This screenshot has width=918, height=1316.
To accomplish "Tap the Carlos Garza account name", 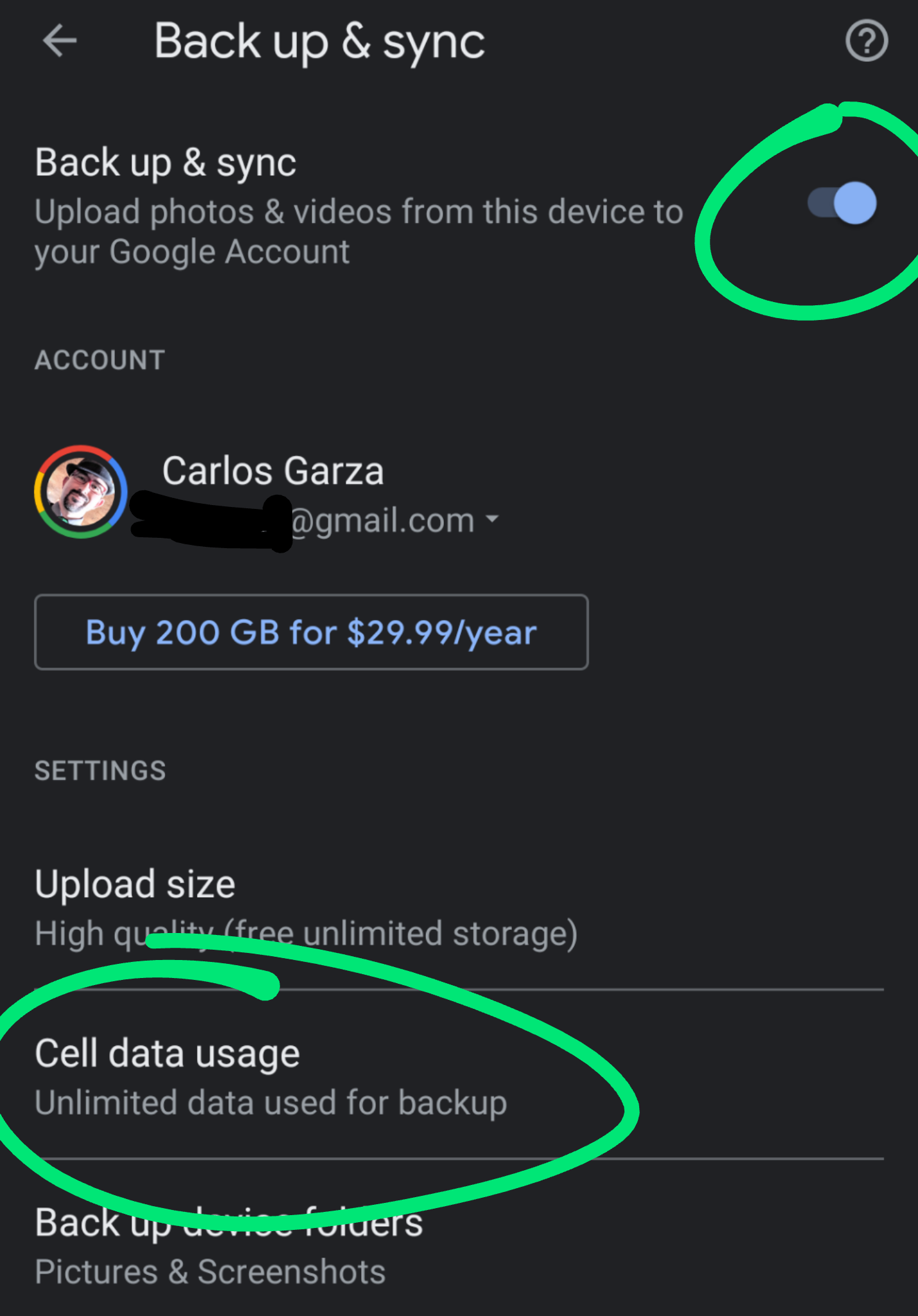I will [273, 471].
